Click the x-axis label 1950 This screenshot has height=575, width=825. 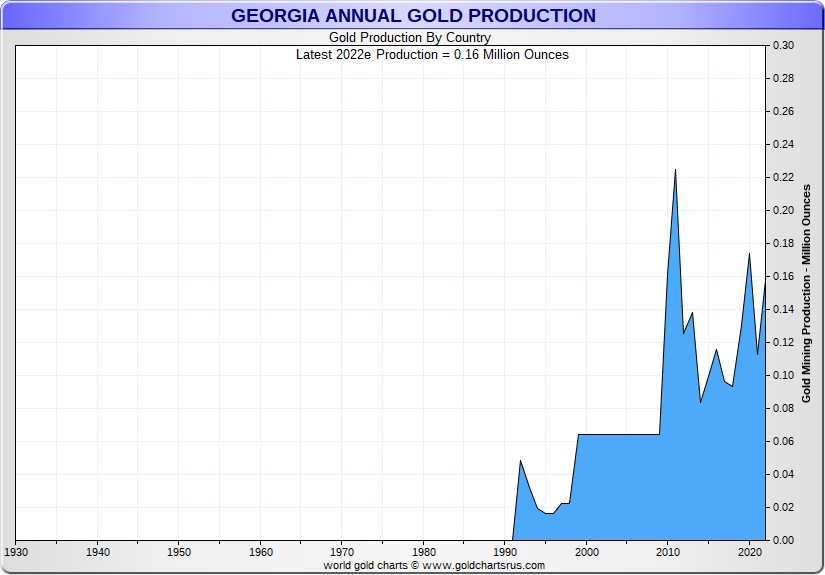point(179,552)
